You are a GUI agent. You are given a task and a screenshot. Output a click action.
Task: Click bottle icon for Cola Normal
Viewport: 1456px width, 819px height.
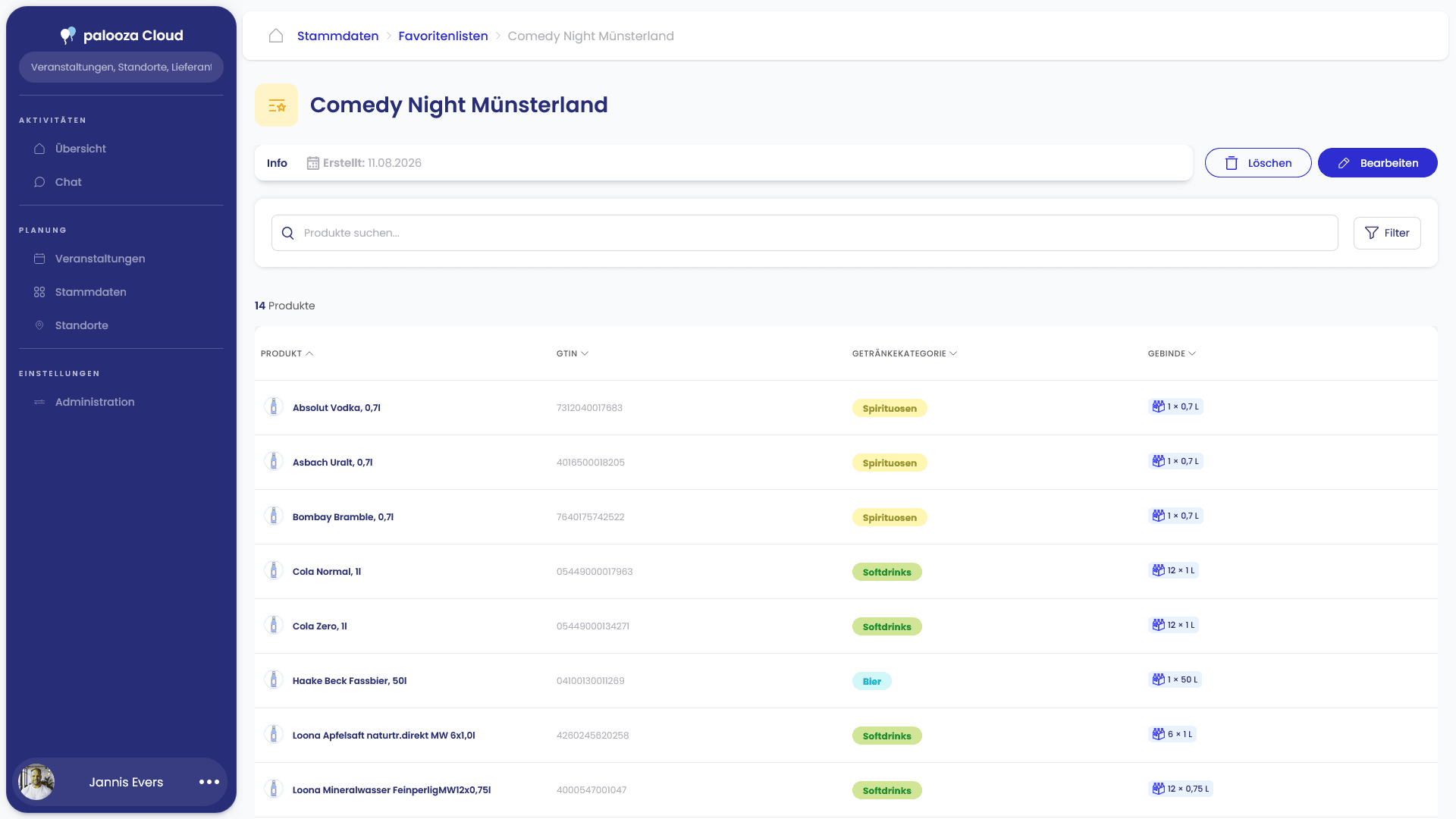pyautogui.click(x=274, y=571)
